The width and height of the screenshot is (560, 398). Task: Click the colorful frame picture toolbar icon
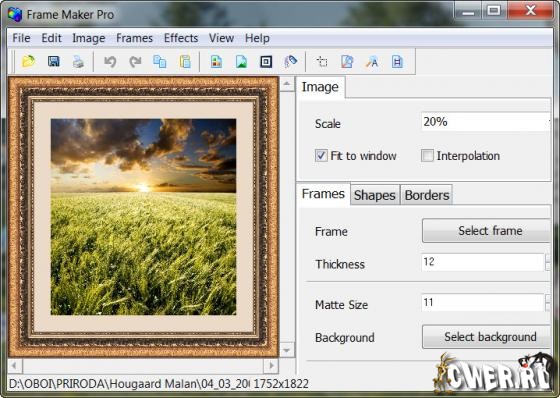point(216,61)
